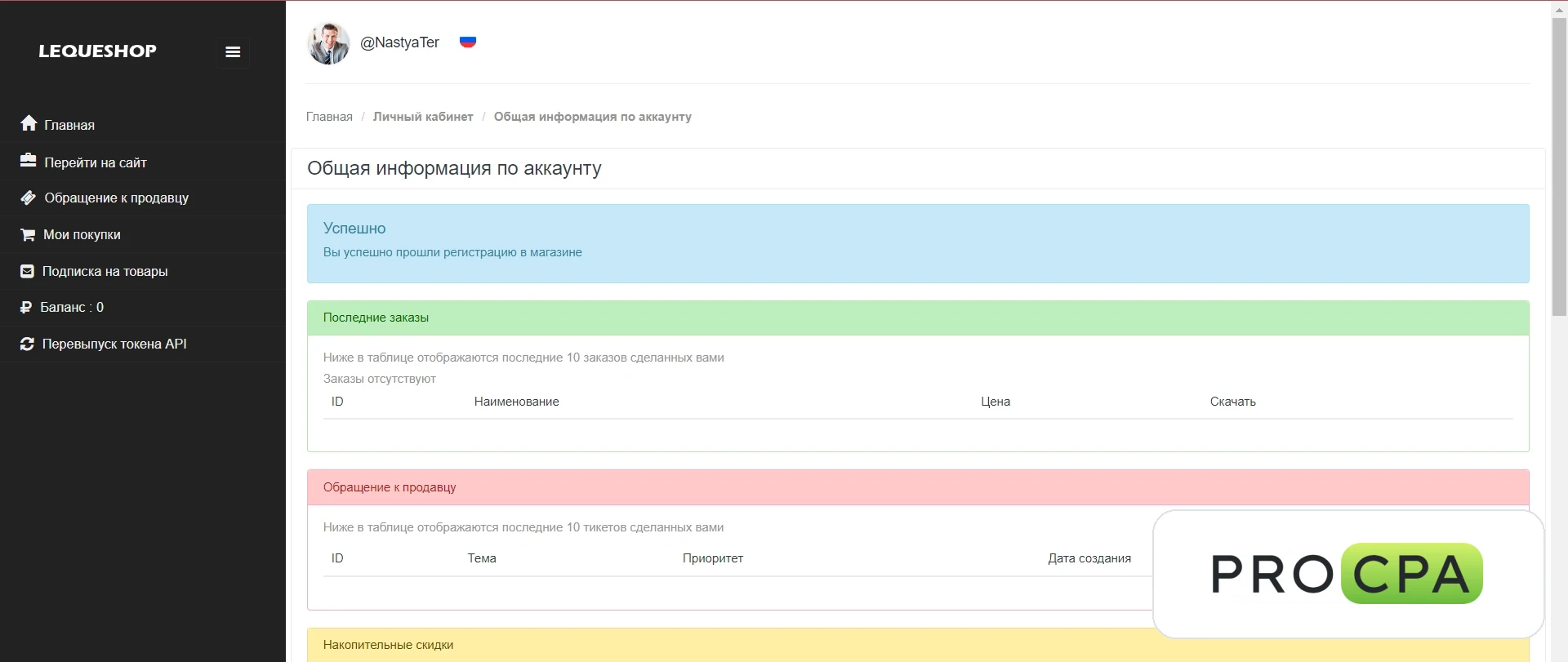Click ID header in orders table
The height and width of the screenshot is (662, 1568).
pyautogui.click(x=337, y=402)
